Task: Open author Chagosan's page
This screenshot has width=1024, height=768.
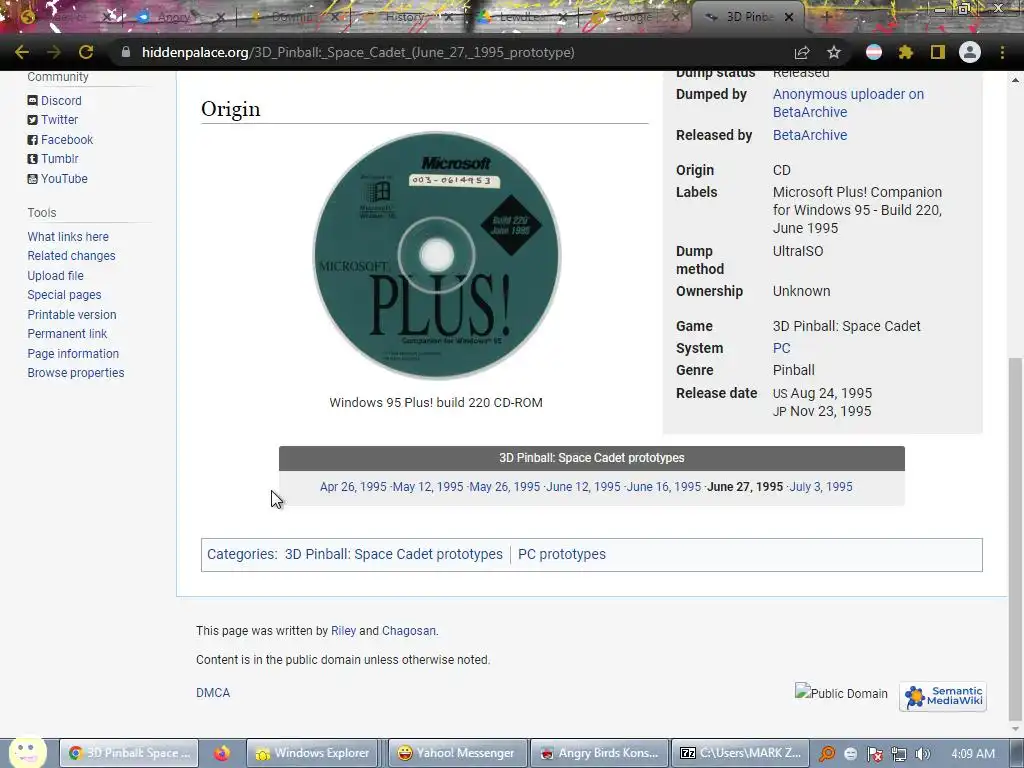Action: click(409, 631)
